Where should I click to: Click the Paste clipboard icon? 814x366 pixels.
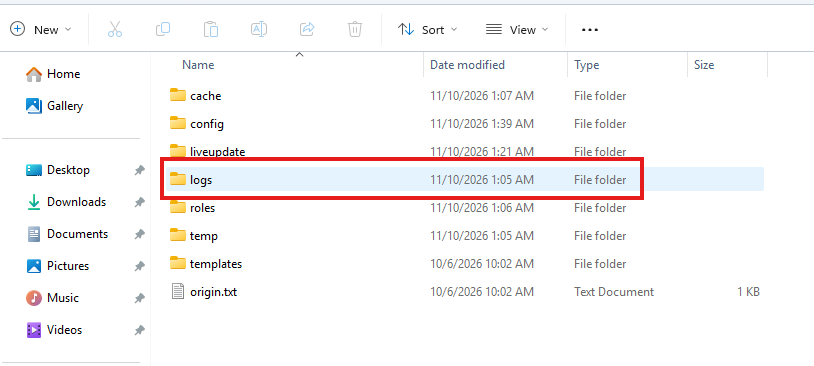point(211,30)
